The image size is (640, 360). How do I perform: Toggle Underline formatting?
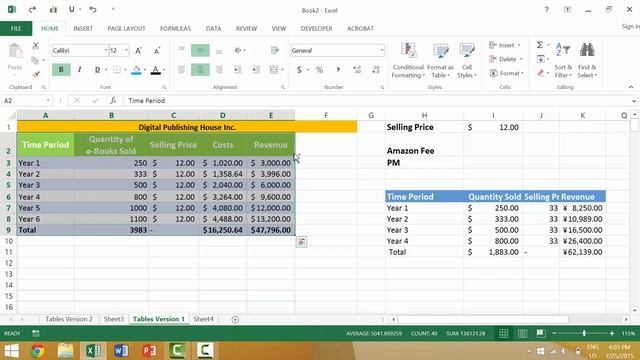(97, 70)
